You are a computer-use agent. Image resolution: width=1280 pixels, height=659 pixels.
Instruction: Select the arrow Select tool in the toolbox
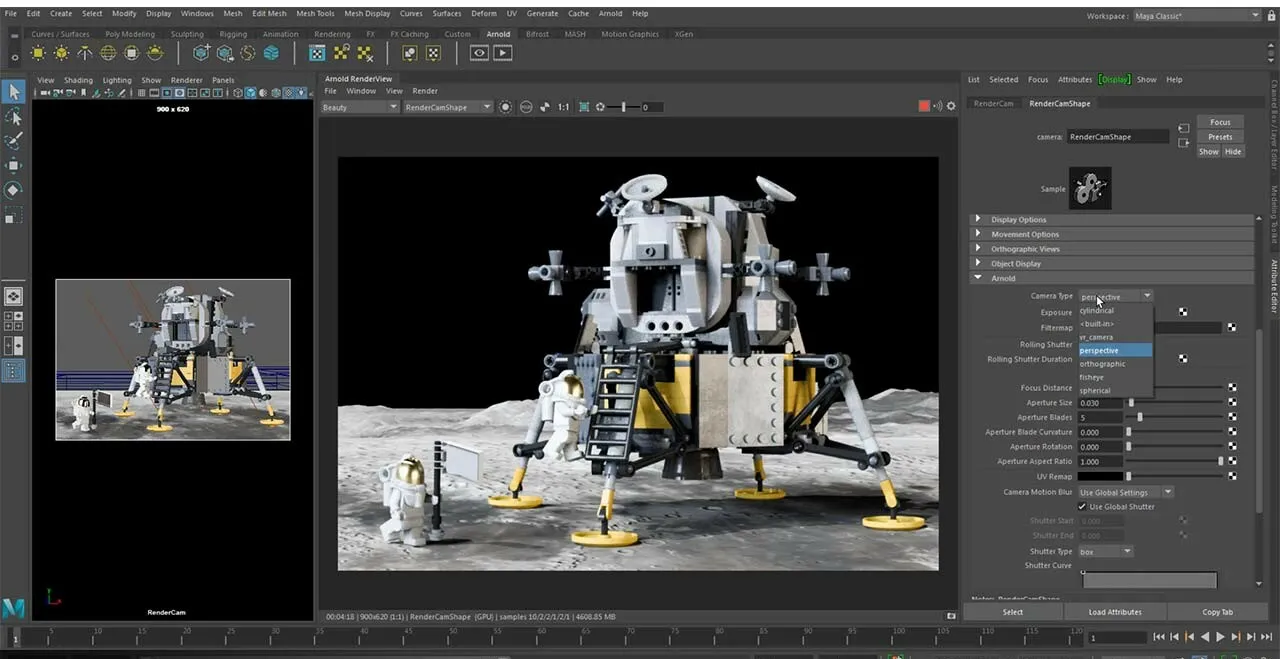[13, 92]
